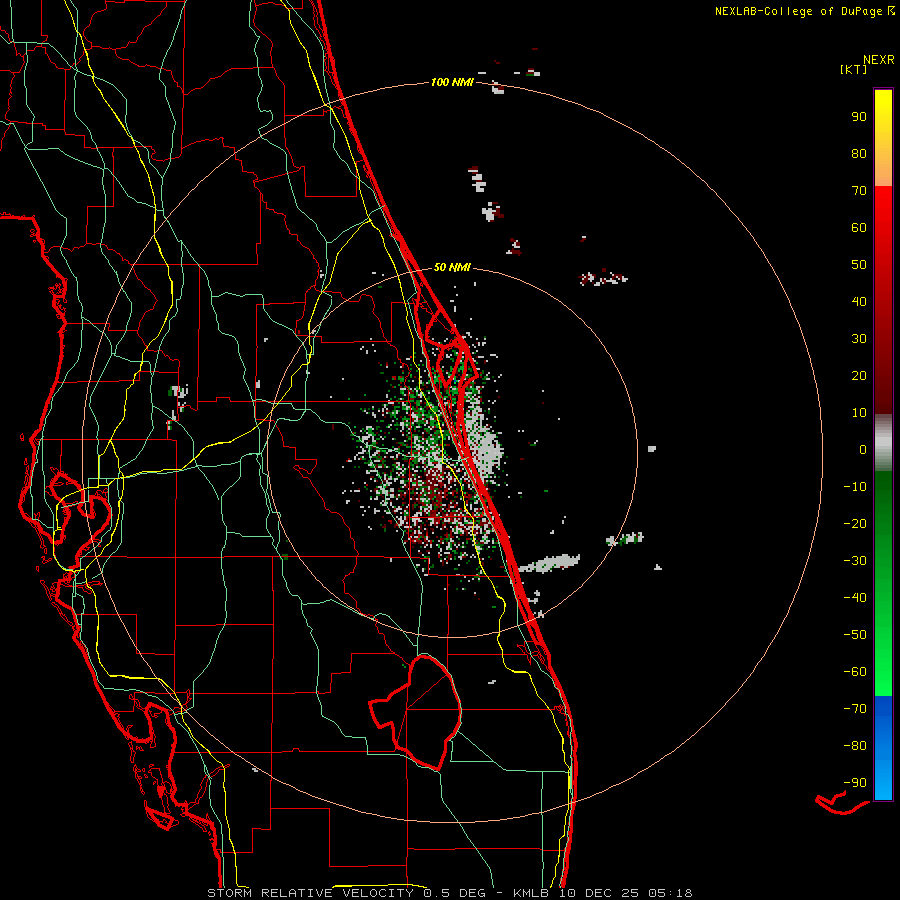This screenshot has width=900, height=900.
Task: Click the -80 value on the velocity scale
Action: click(855, 746)
